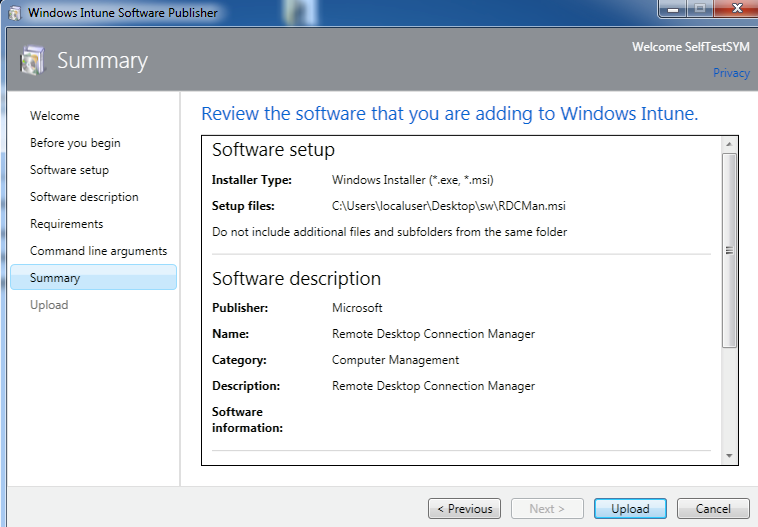
Task: Go back with the Previous button
Action: pos(464,509)
